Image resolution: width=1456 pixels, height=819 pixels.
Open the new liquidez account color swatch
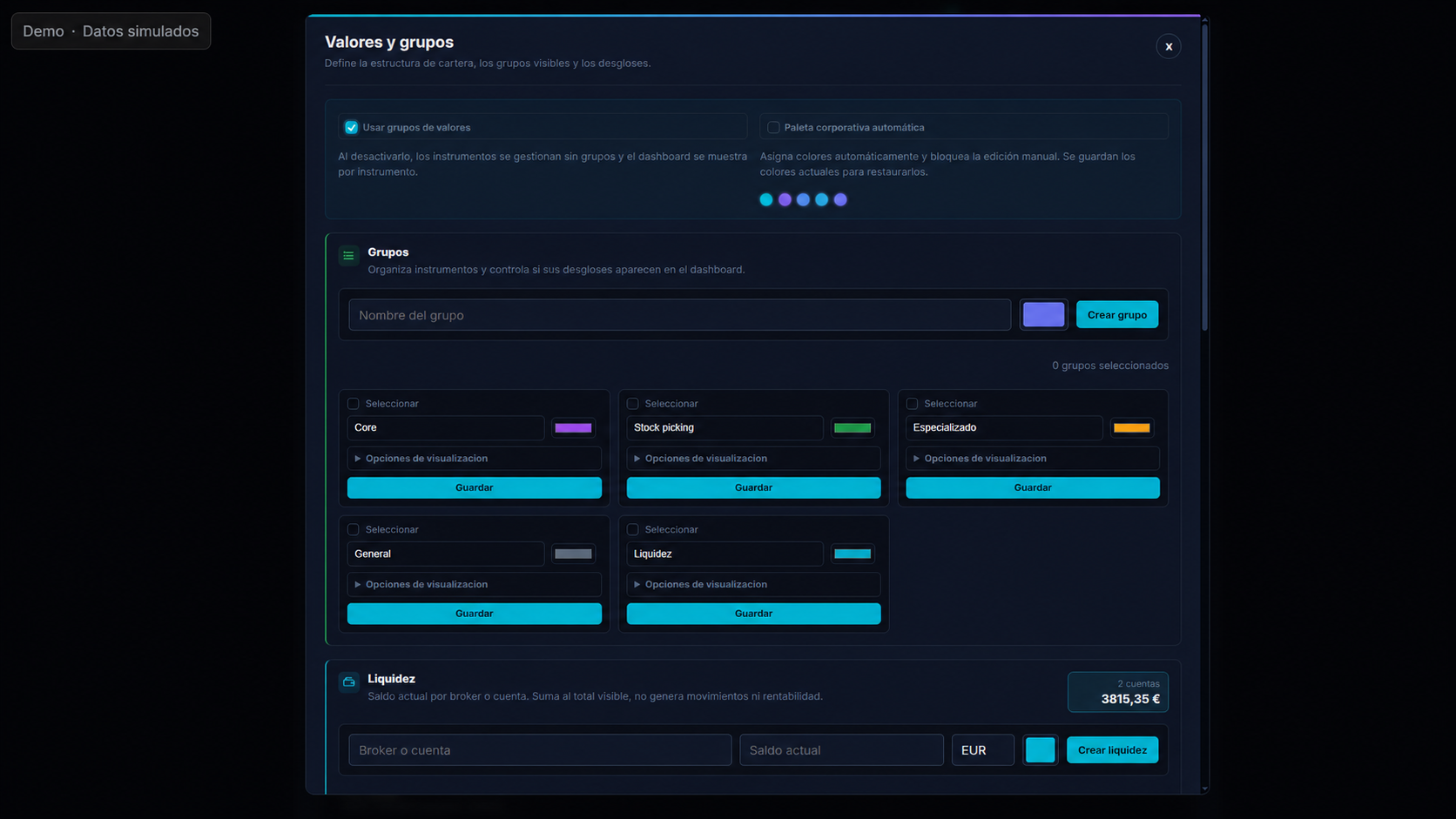(x=1040, y=750)
